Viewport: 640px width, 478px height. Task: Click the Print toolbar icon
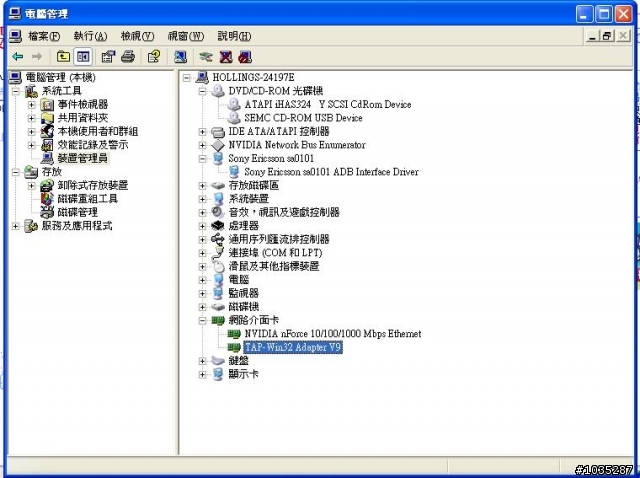click(128, 57)
